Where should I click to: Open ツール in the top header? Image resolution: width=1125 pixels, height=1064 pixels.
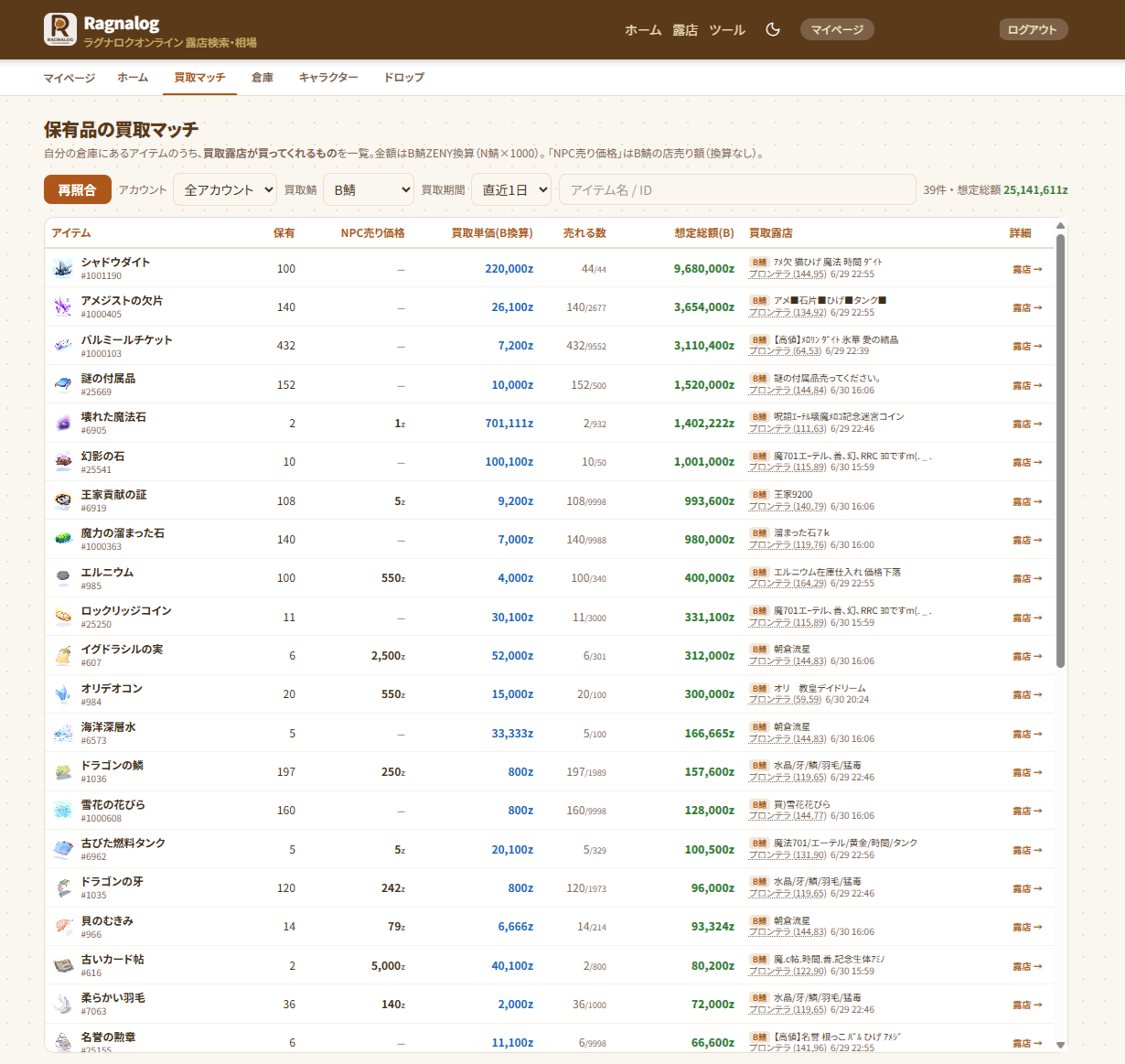click(x=727, y=30)
